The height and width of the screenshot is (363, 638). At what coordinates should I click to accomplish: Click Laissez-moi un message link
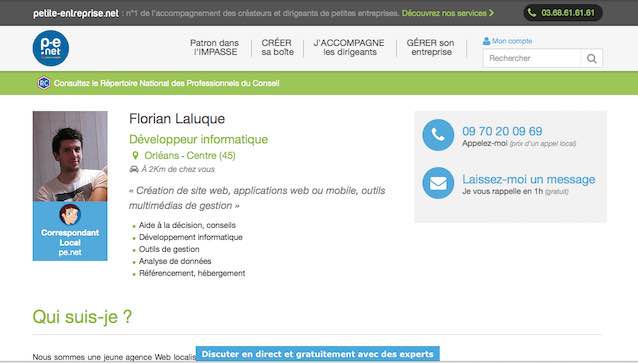[x=529, y=179]
